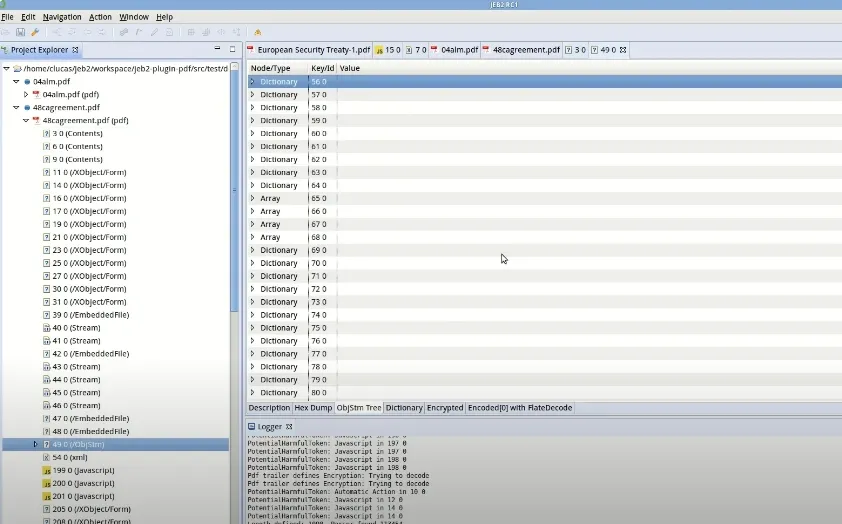Screen dimensions: 842x524
Task: Select 201 0 (Javascript) in the tree
Action: (83, 496)
